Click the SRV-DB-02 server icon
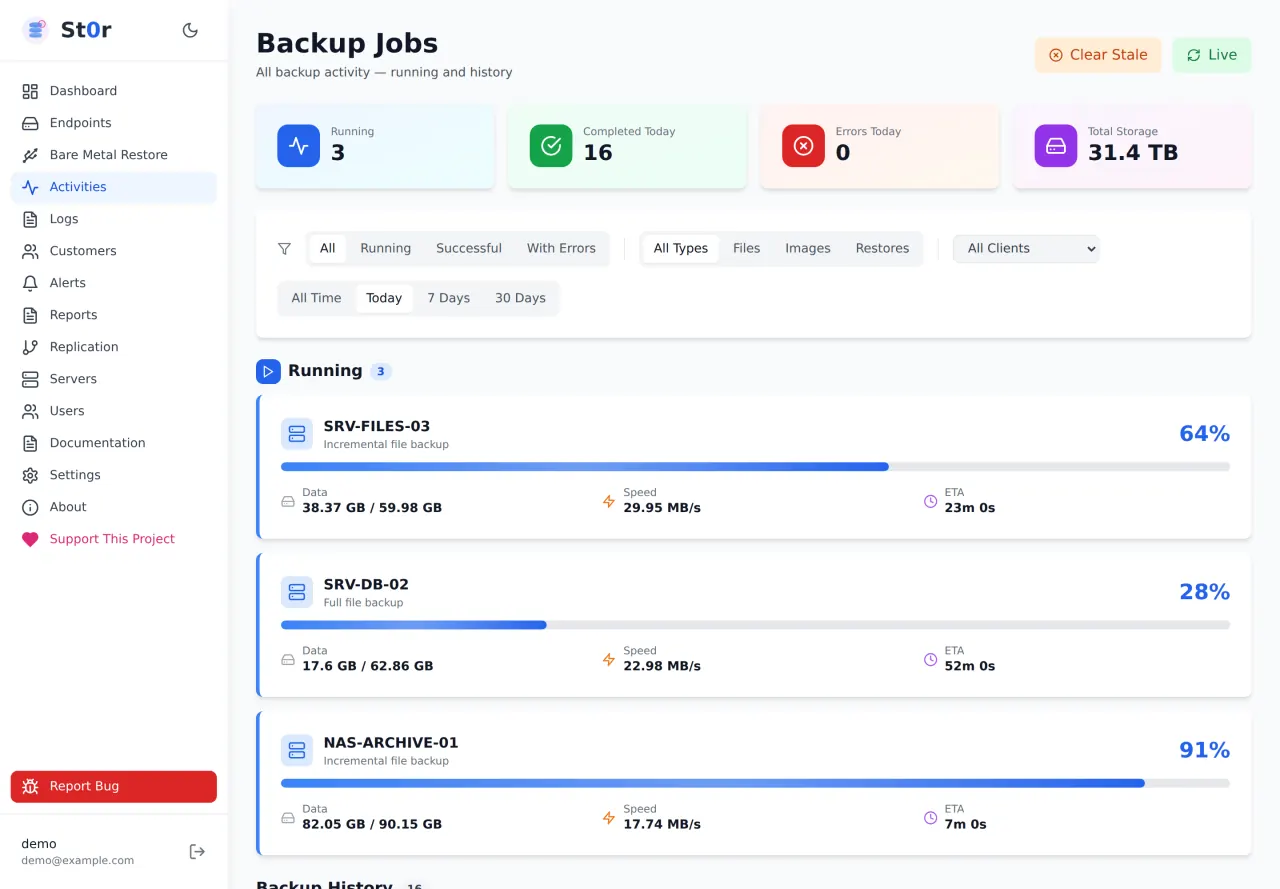Viewport: 1280px width, 889px height. click(297, 592)
